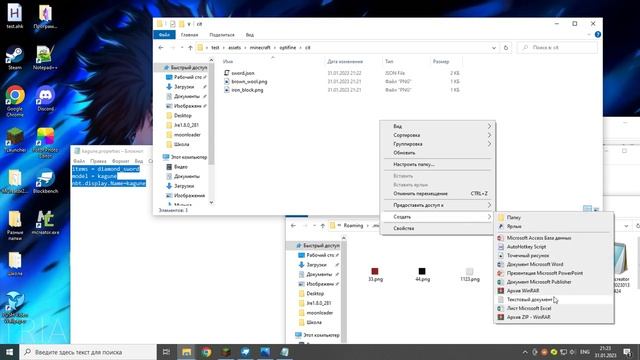This screenshot has width=640, height=360.
Task: Open address bar history dropdown in cit
Action: point(494,48)
